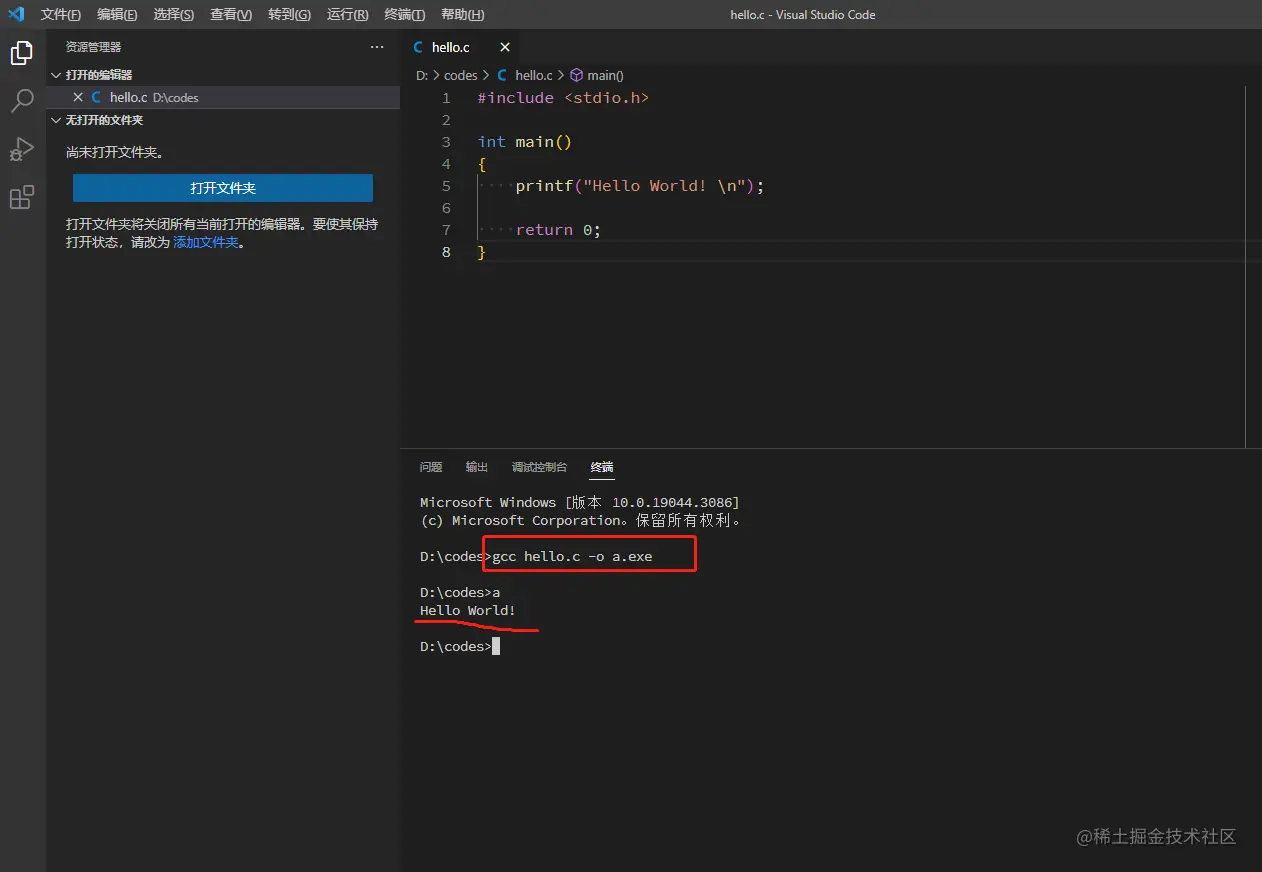Click line number 5 in the gutter

pyautogui.click(x=446, y=186)
